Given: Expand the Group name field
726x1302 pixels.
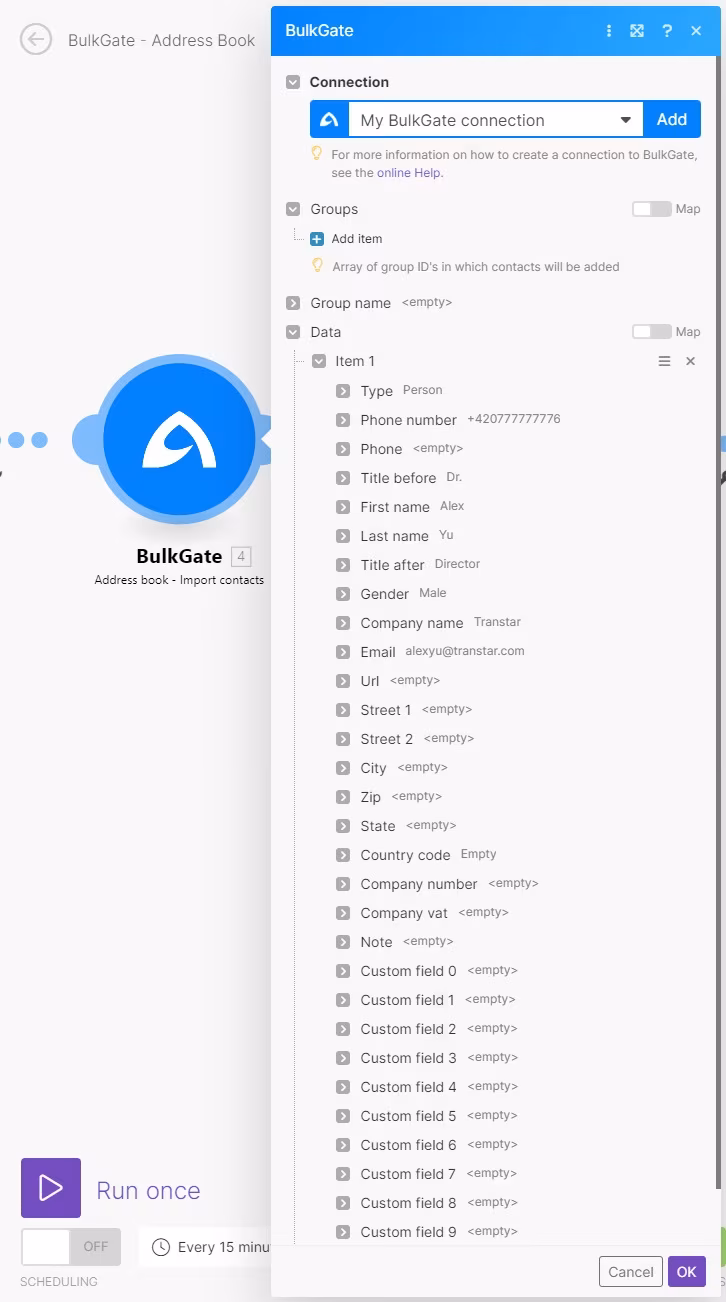Looking at the screenshot, I should [x=293, y=303].
